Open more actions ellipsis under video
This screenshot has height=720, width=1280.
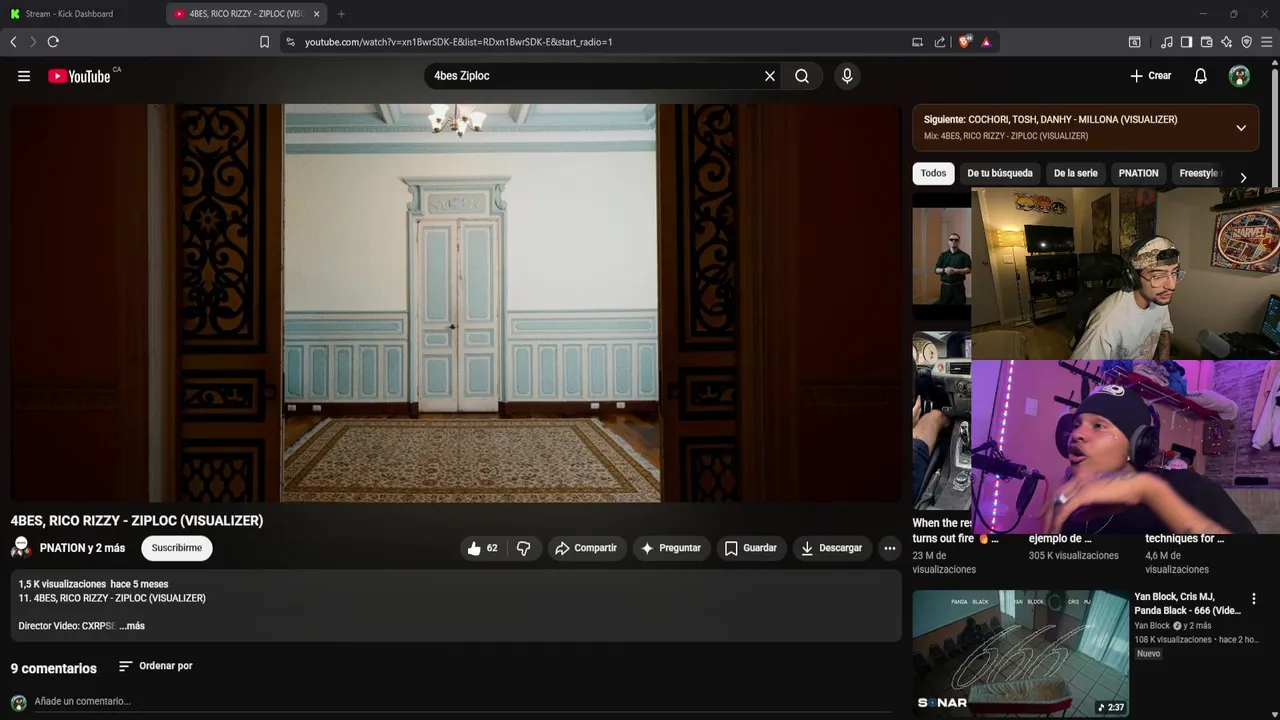pyautogui.click(x=889, y=548)
